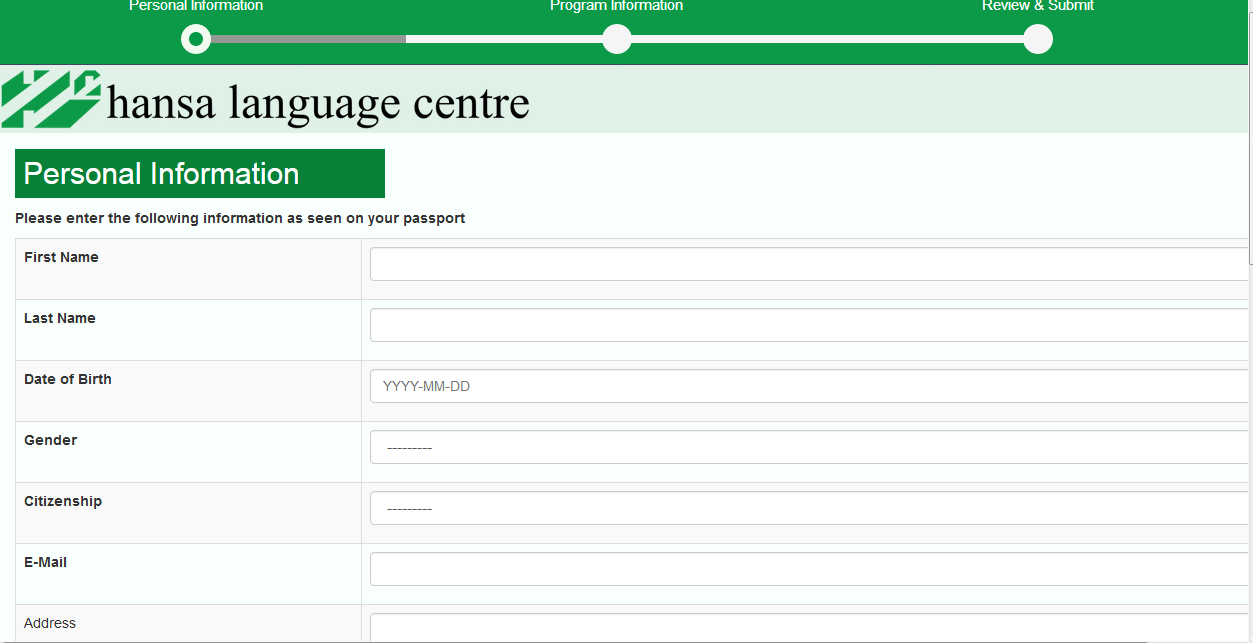
Task: Click the Personal Information step label text
Action: [x=196, y=6]
